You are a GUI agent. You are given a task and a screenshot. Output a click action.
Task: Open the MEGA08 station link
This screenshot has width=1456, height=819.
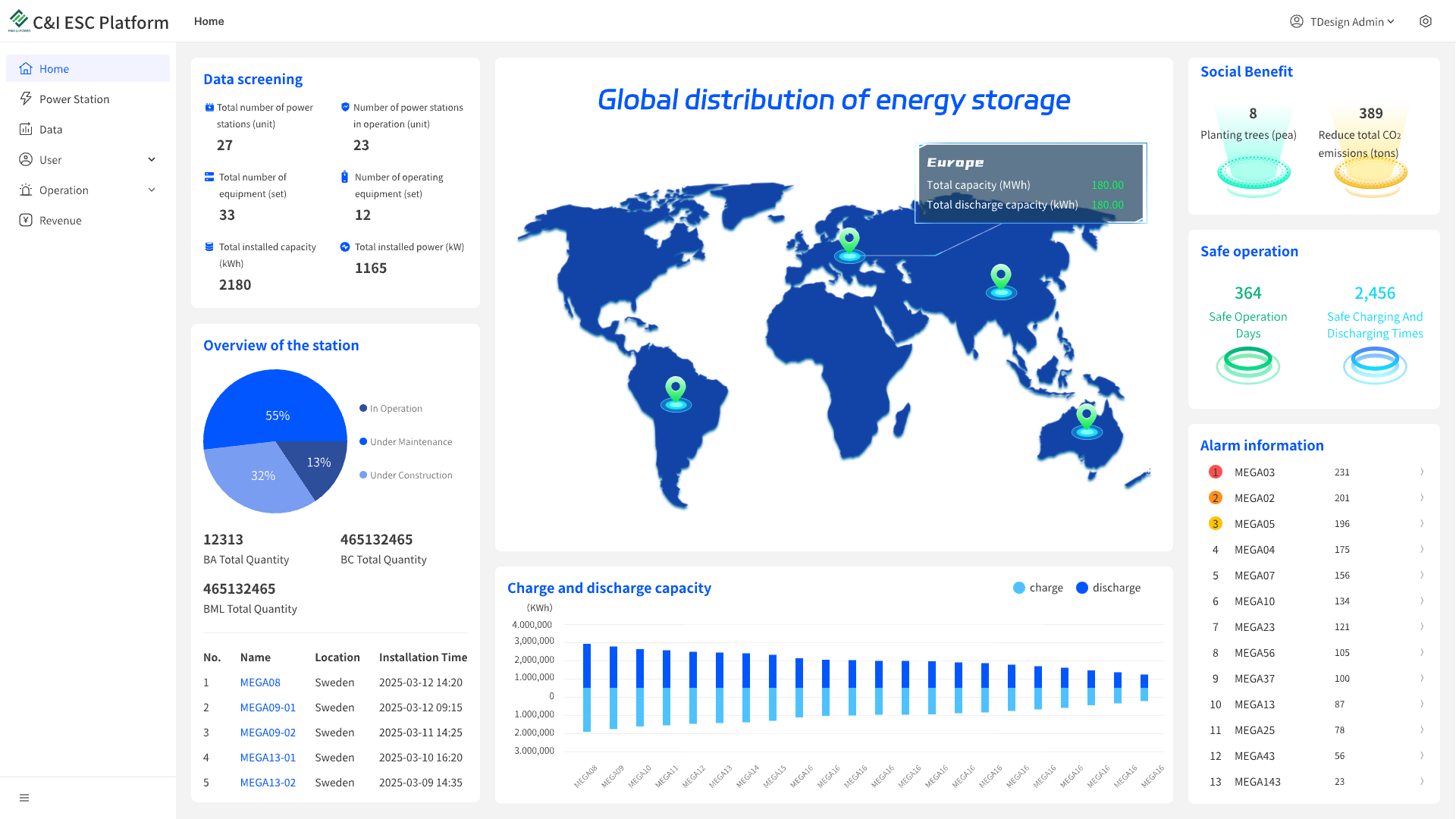(x=260, y=682)
